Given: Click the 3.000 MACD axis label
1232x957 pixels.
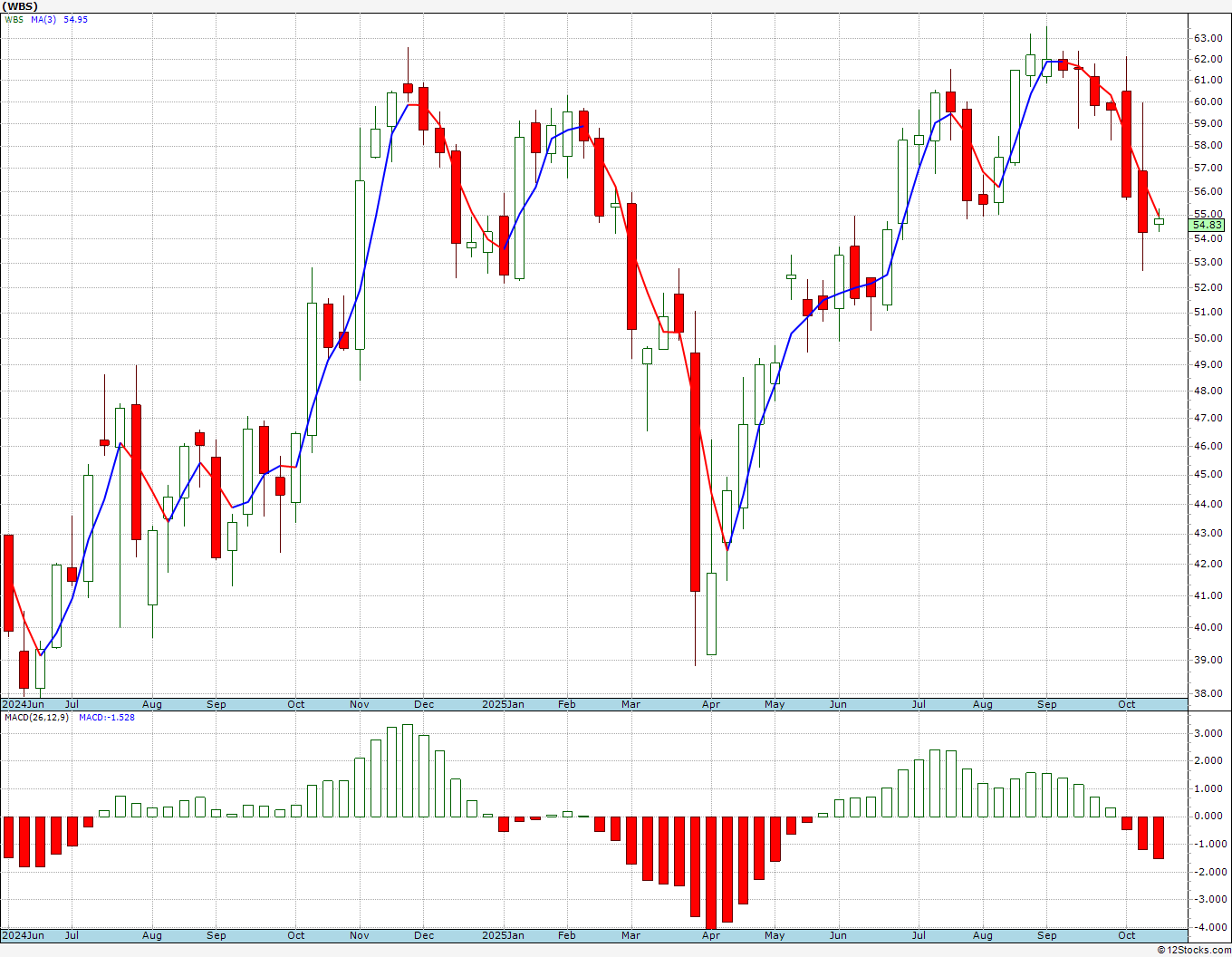Looking at the screenshot, I should (1210, 733).
